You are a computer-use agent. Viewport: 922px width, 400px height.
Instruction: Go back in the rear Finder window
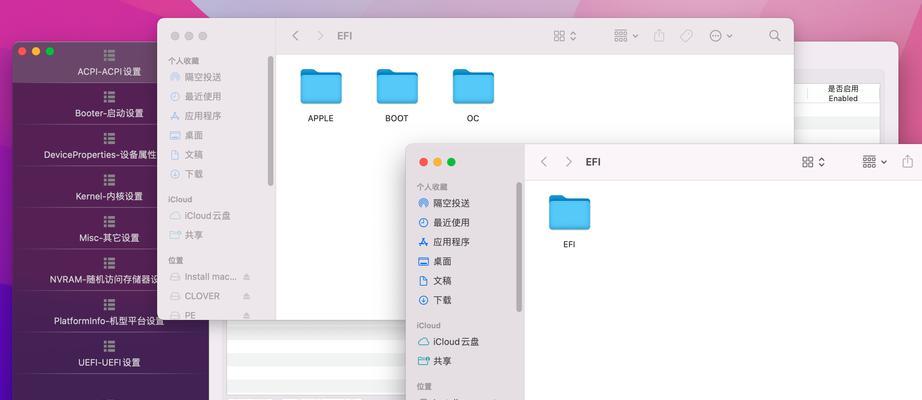point(295,36)
